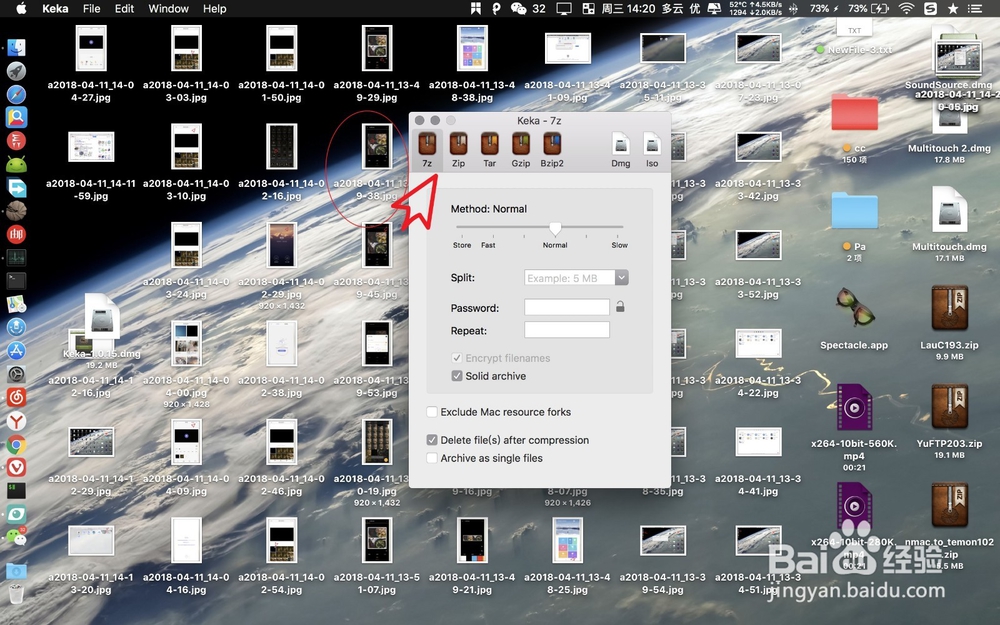Select the Zip archive format icon
The height and width of the screenshot is (625, 1000).
pyautogui.click(x=458, y=144)
